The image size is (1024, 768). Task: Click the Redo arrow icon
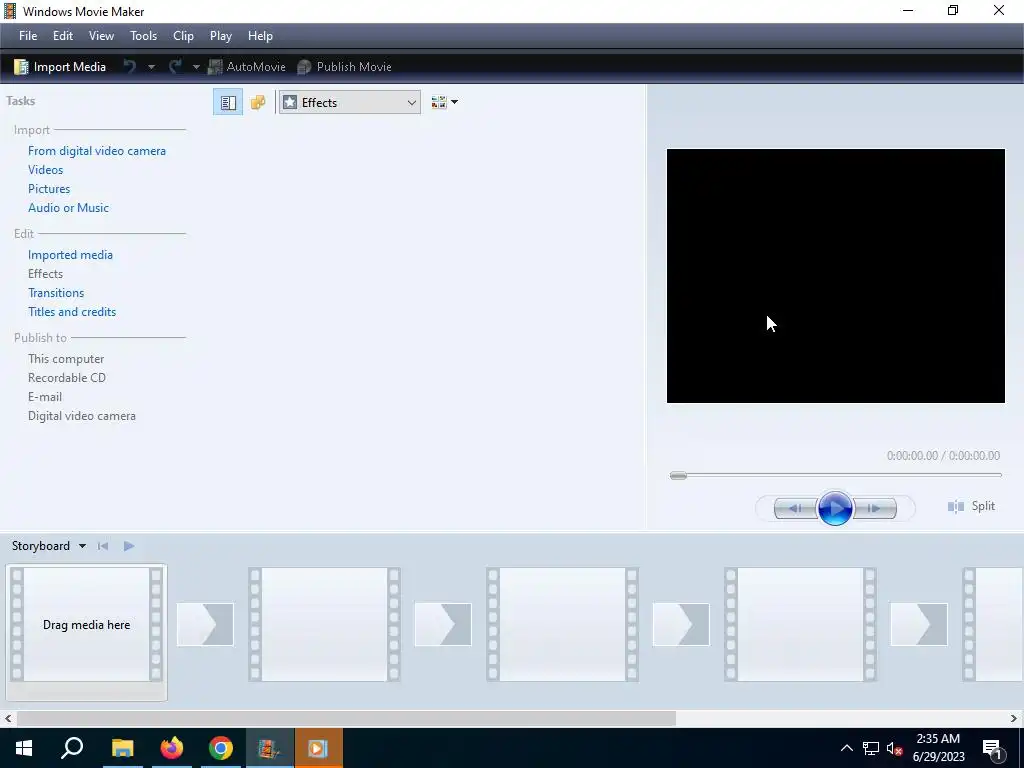click(x=175, y=67)
